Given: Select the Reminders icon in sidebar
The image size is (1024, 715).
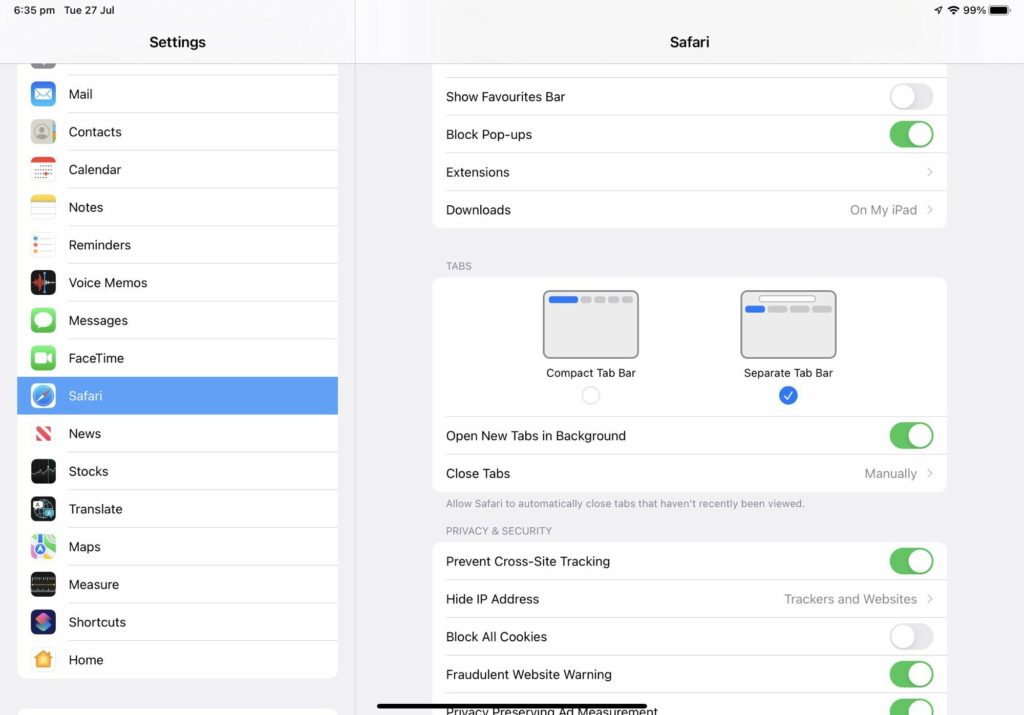Looking at the screenshot, I should (43, 244).
